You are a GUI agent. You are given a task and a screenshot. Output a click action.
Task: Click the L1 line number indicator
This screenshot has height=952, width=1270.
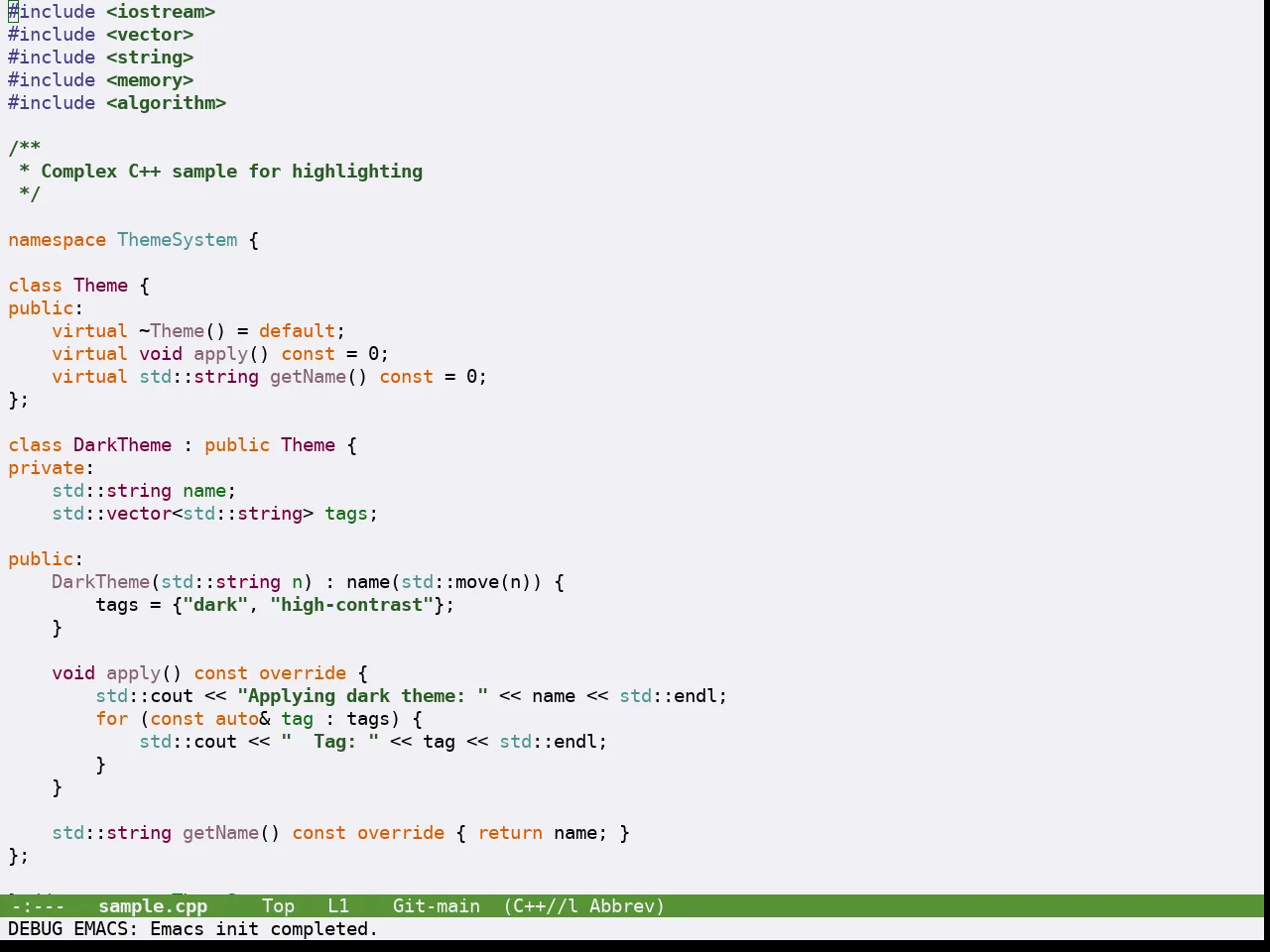tap(338, 906)
